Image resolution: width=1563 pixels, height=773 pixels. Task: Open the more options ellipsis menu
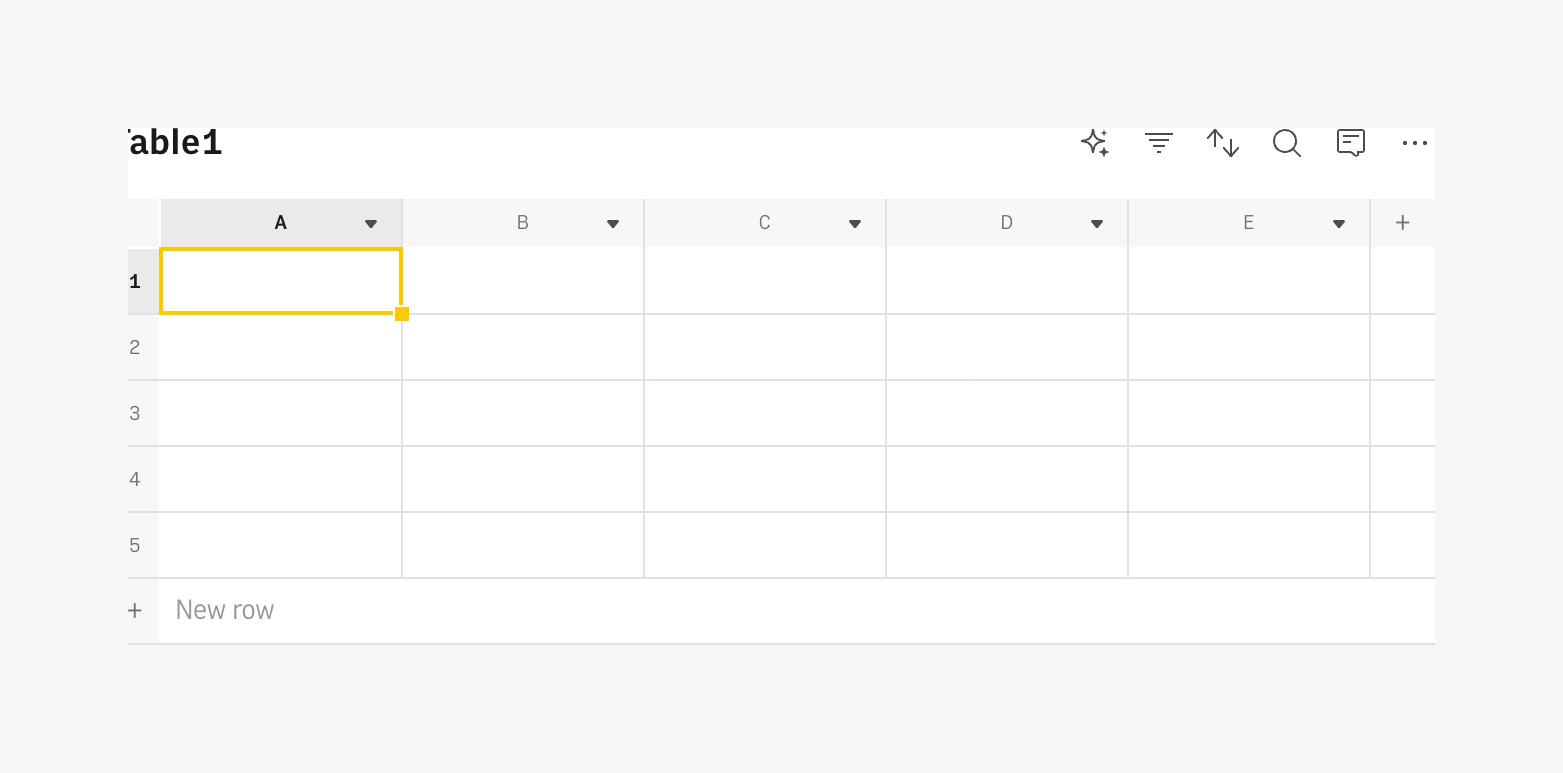[x=1414, y=143]
